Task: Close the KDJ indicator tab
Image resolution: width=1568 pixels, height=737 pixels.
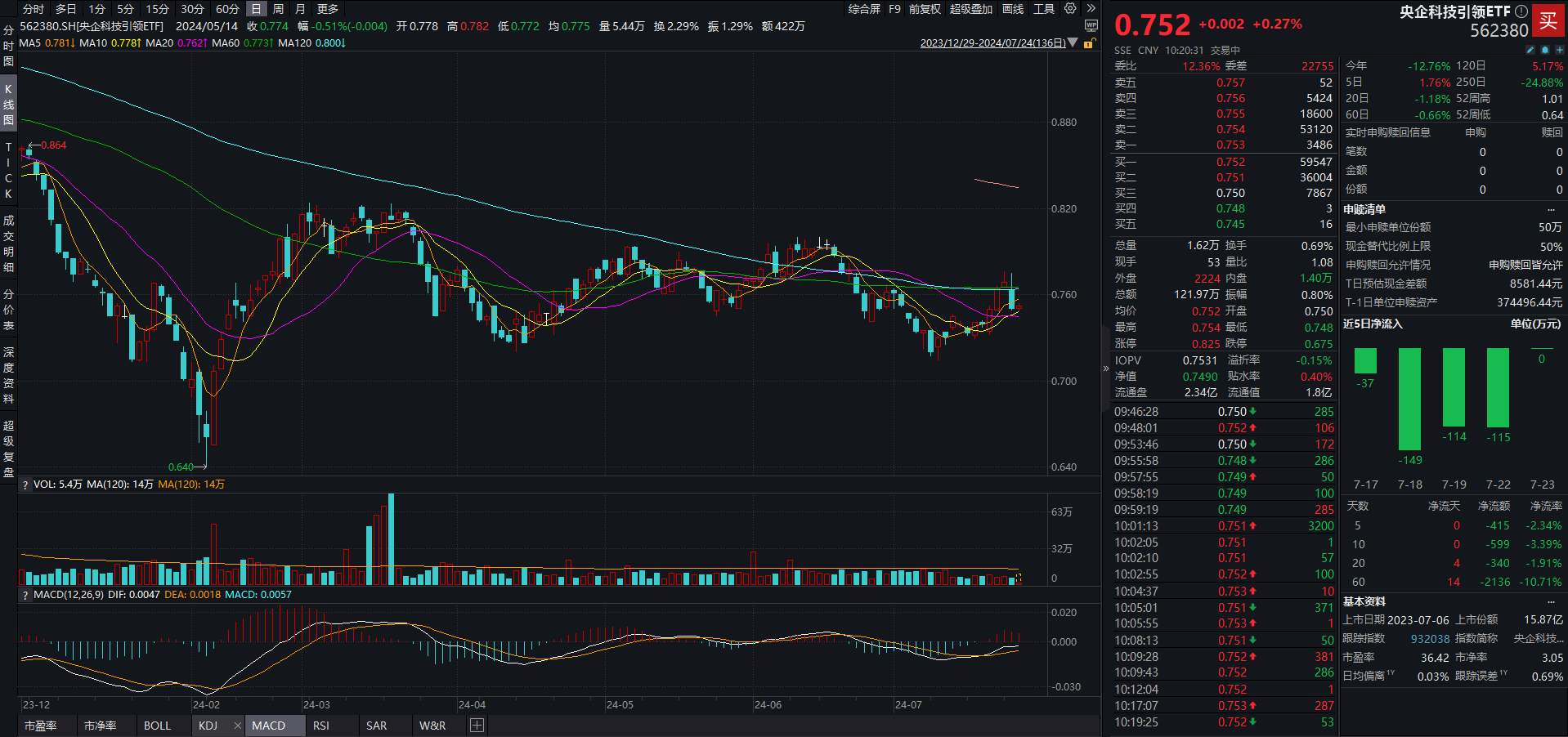Action: [x=237, y=726]
